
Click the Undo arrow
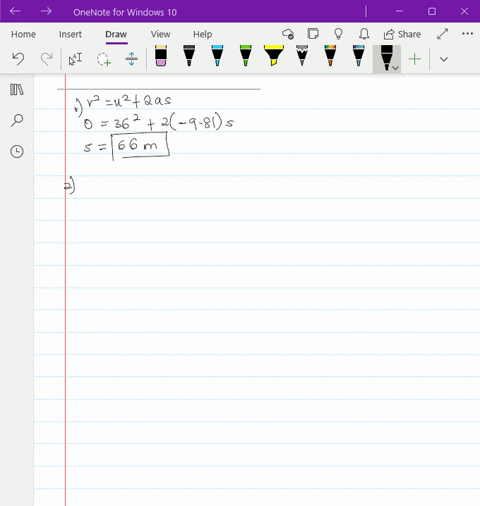[18, 59]
